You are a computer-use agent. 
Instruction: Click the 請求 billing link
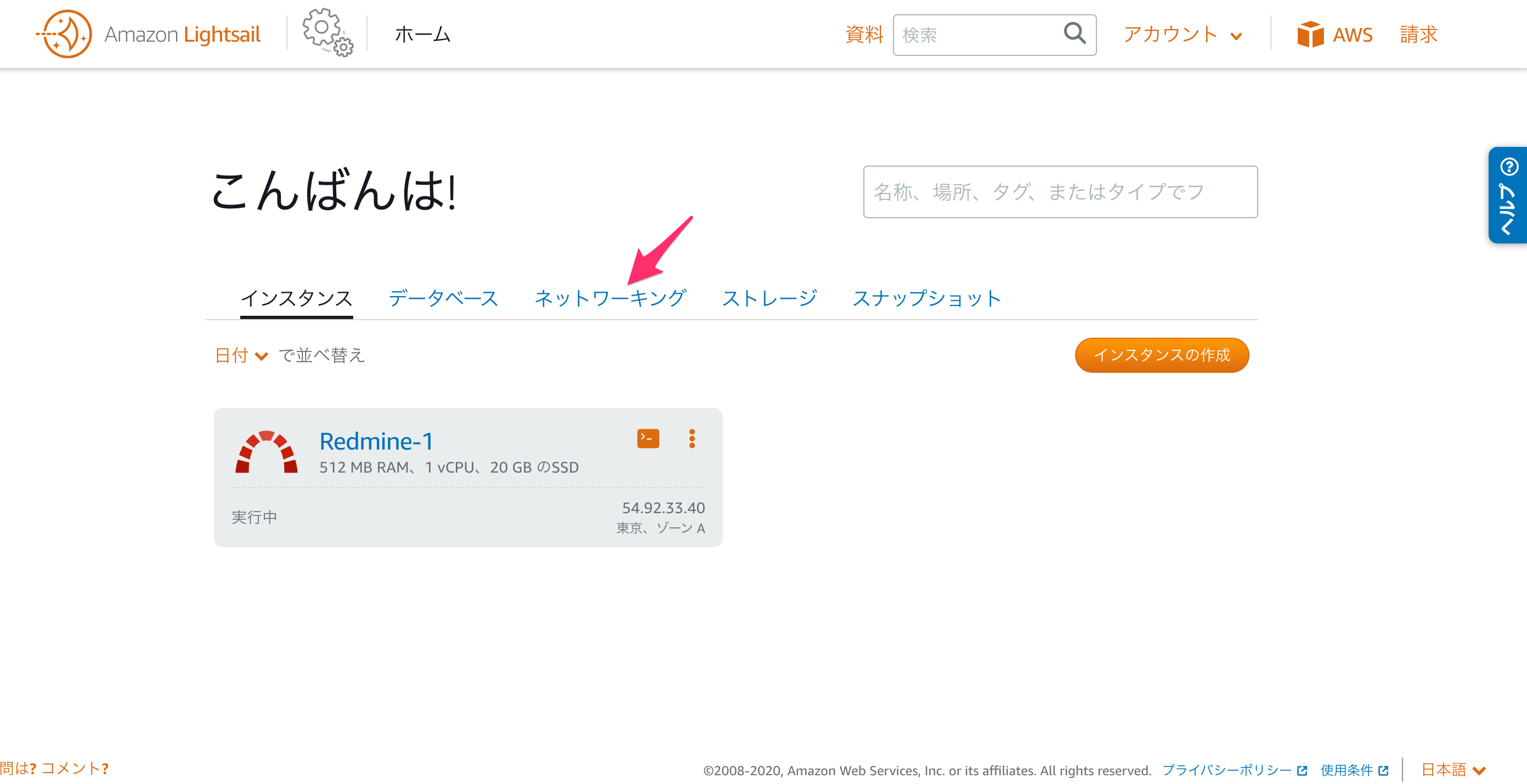click(1418, 35)
